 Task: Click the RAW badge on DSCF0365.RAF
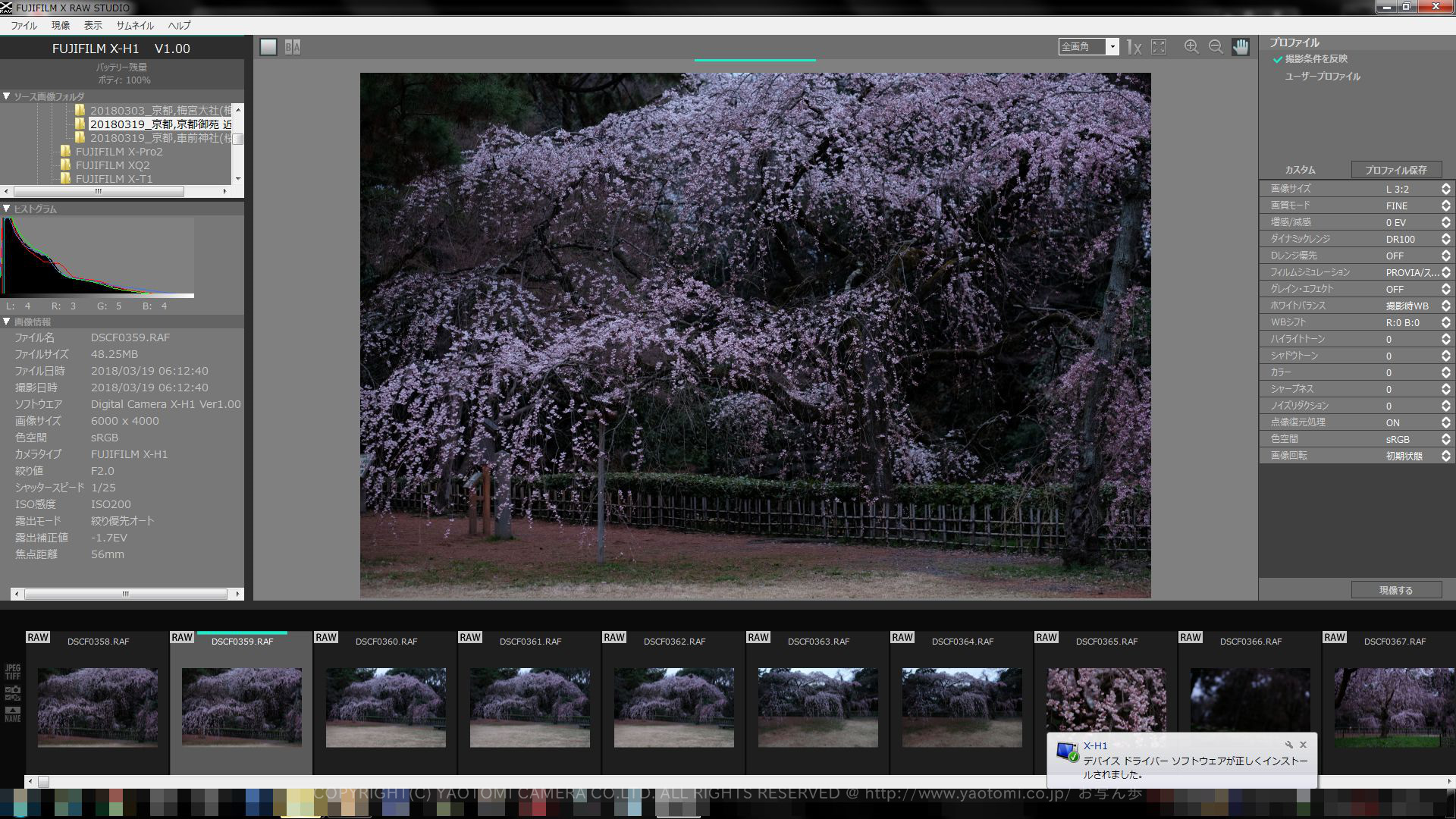click(x=1046, y=637)
